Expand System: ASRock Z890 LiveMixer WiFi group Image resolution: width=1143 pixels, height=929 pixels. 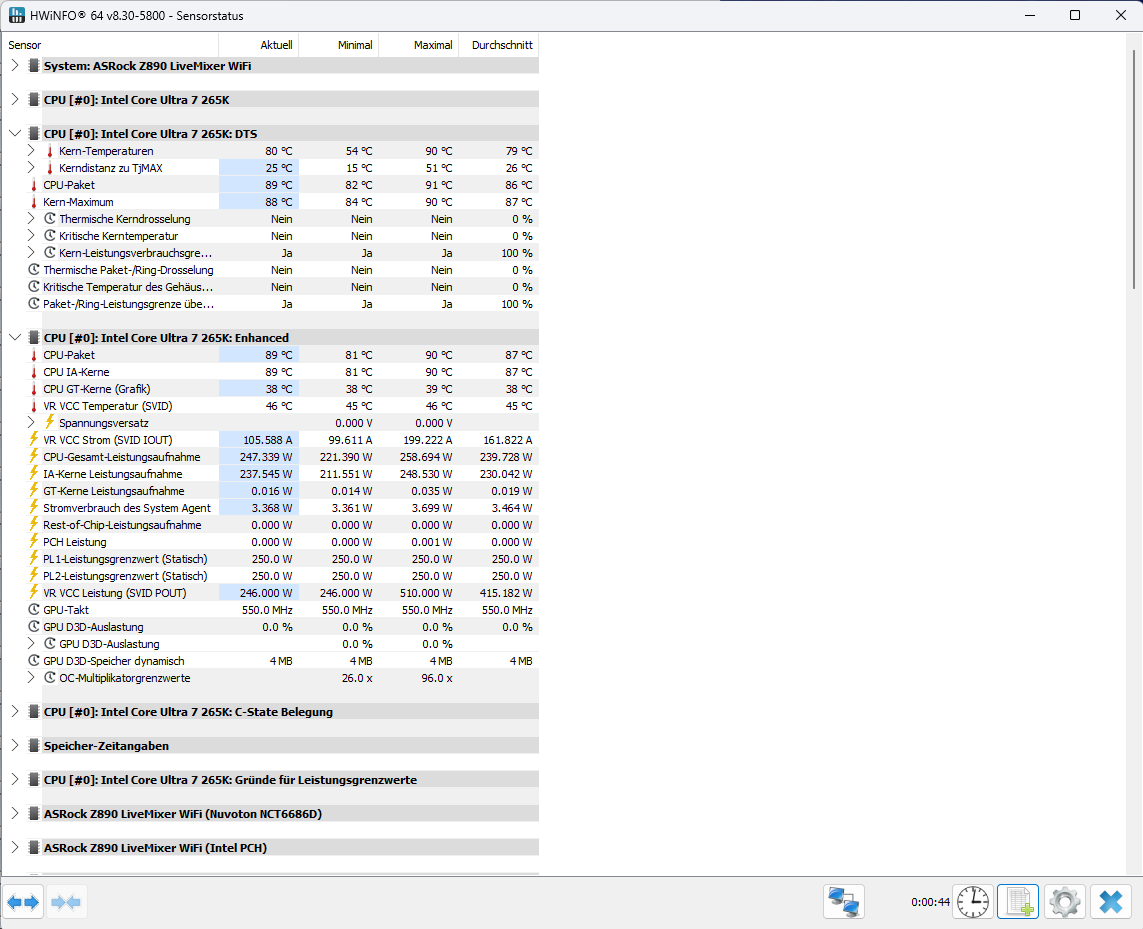15,66
